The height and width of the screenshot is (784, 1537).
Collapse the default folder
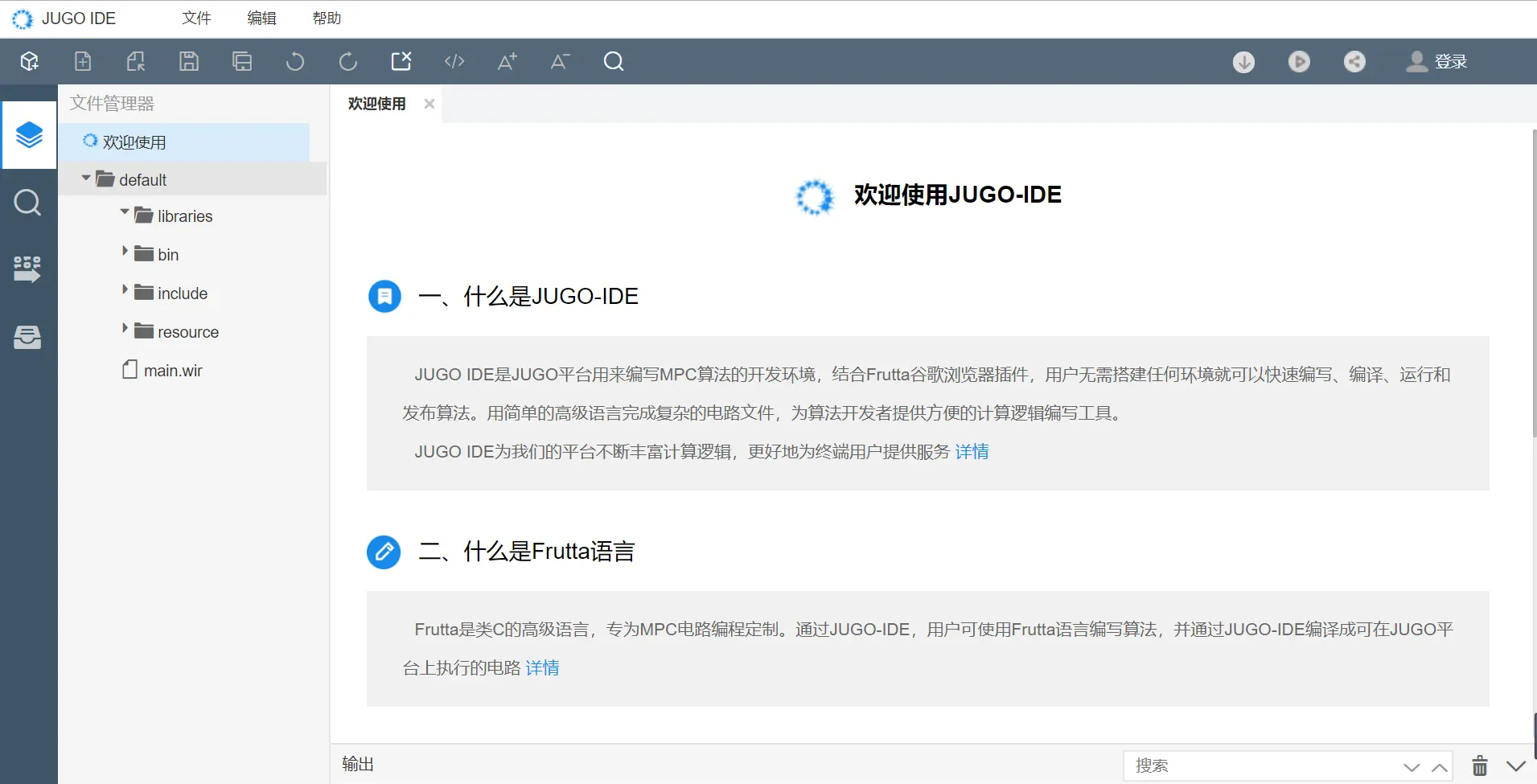[86, 178]
